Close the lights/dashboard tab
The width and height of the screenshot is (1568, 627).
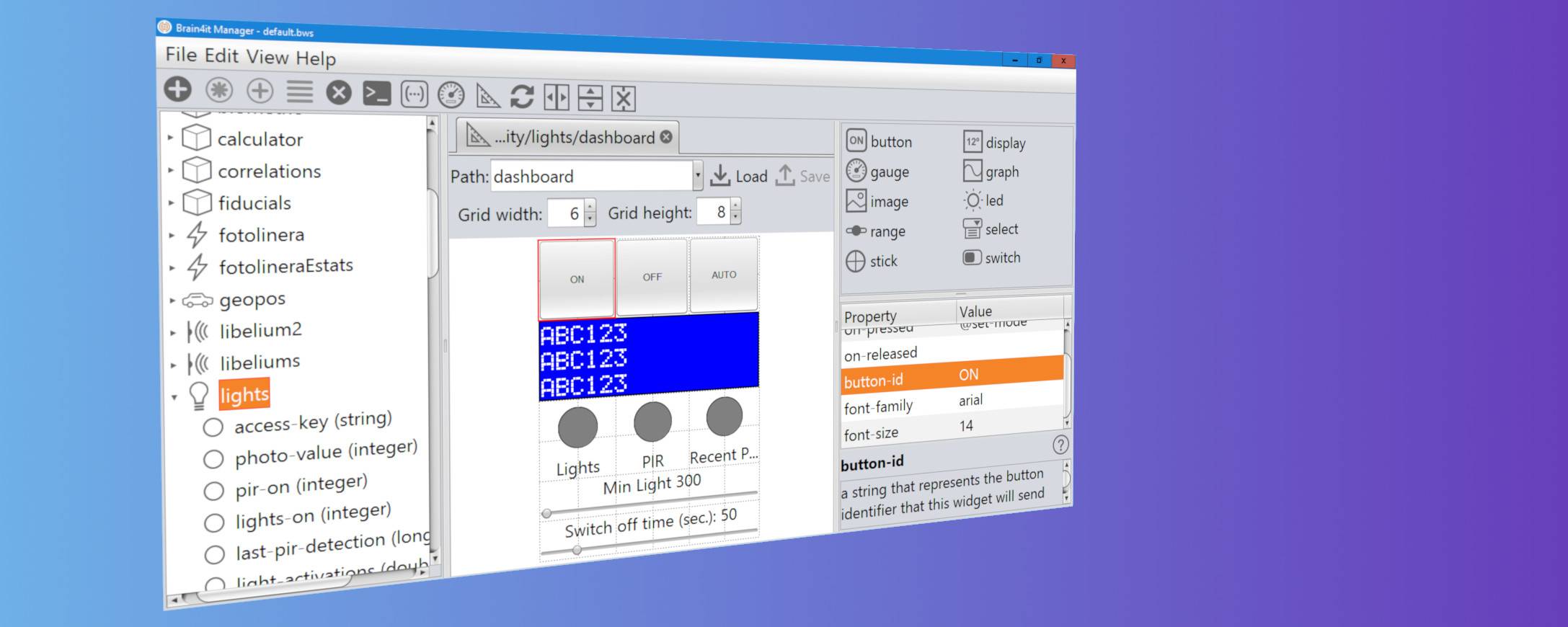click(x=666, y=136)
